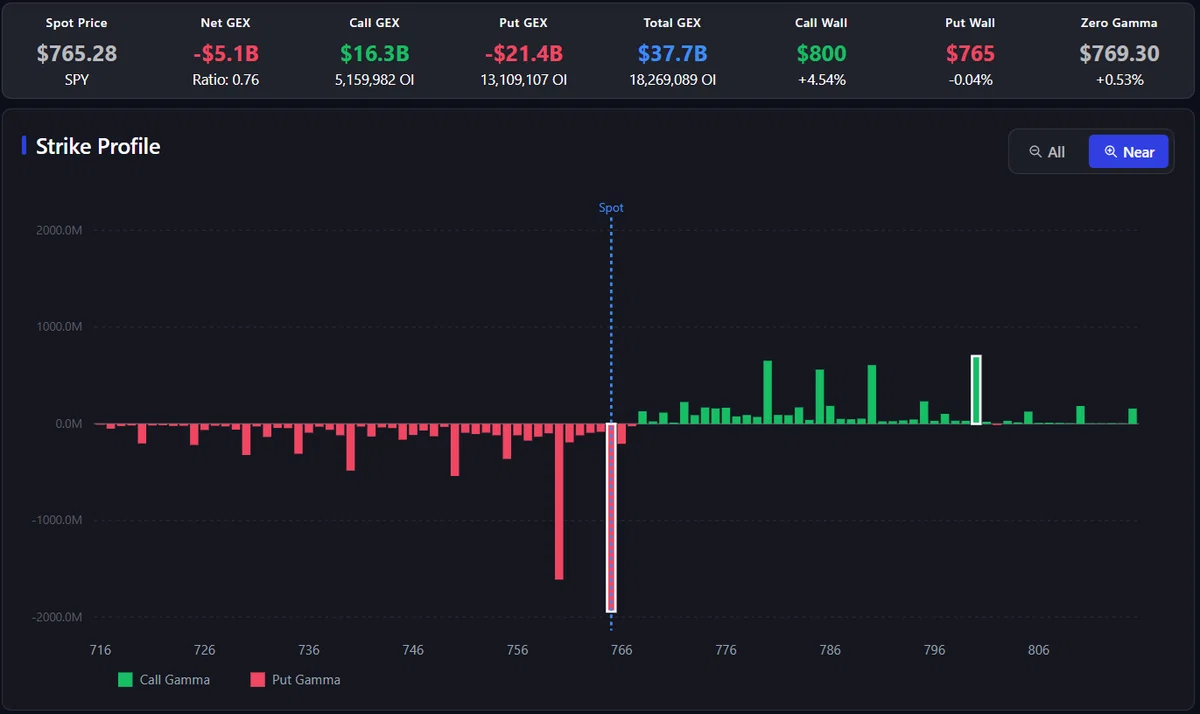Click the 766 strike axis label
1200x714 pixels.
[621, 650]
